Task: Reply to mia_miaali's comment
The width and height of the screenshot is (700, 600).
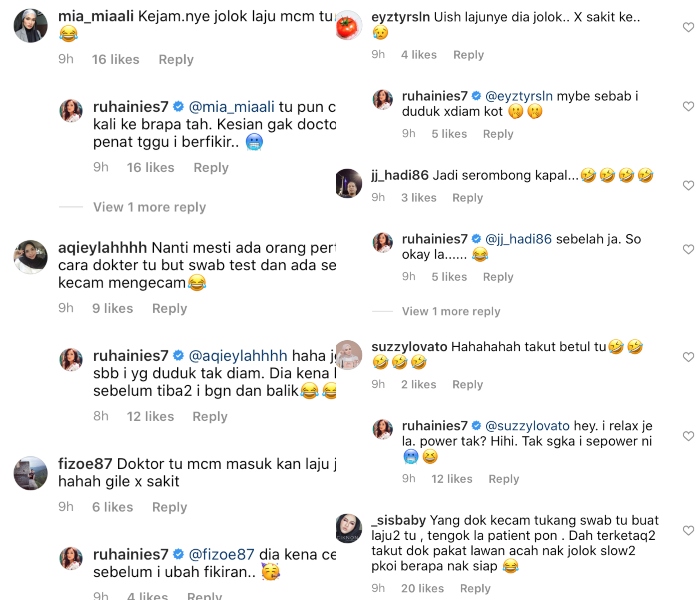Action: click(176, 59)
